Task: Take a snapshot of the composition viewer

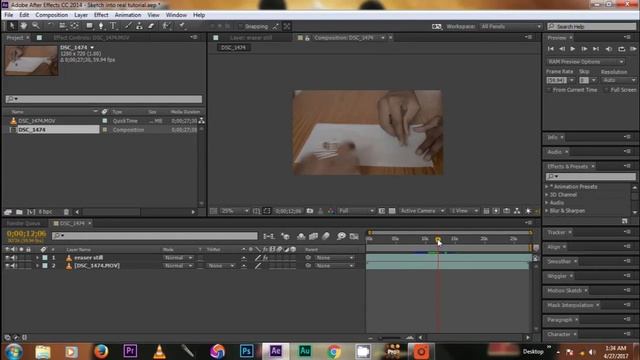Action: [310, 211]
